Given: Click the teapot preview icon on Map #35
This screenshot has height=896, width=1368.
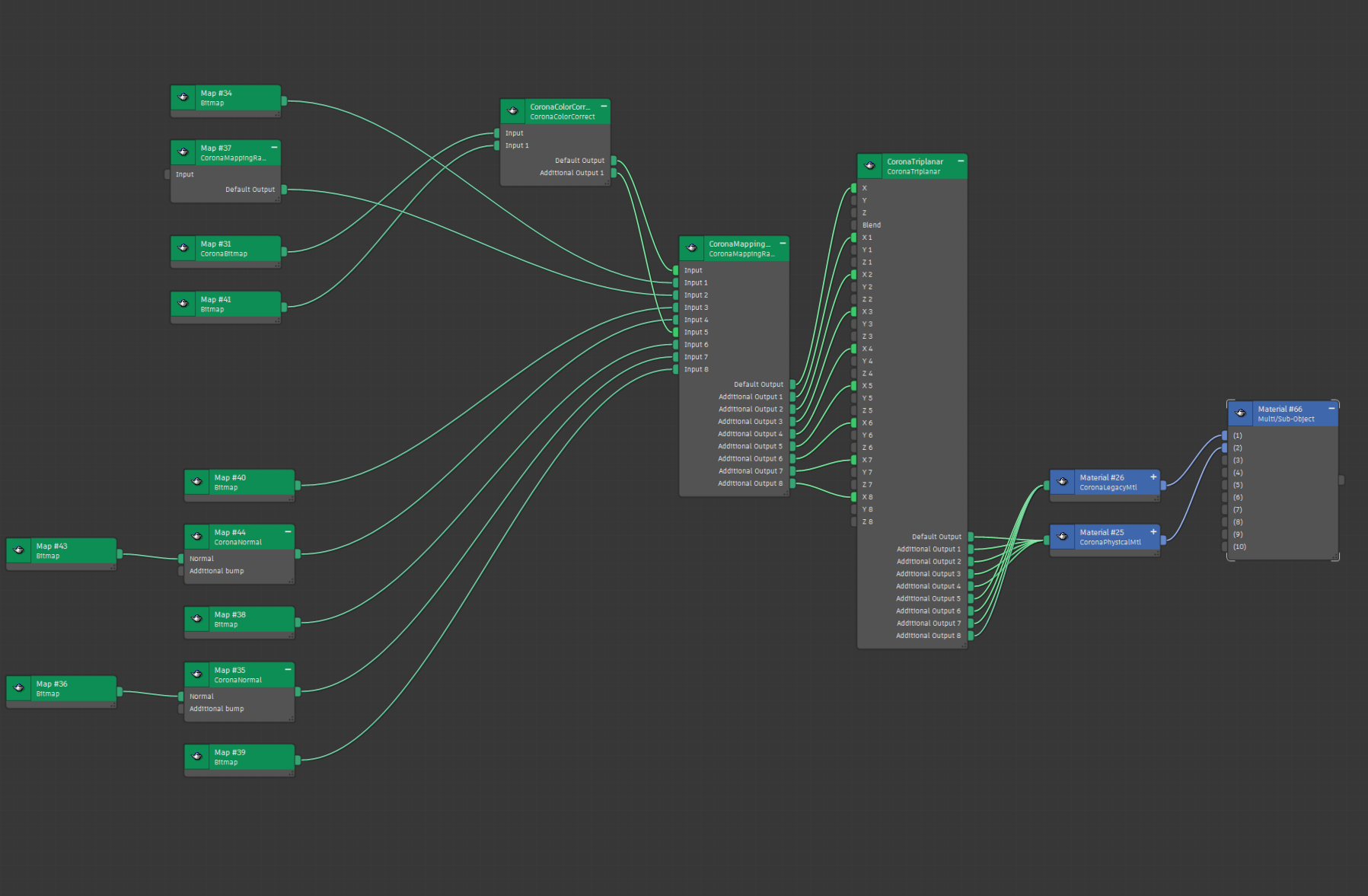Looking at the screenshot, I should pyautogui.click(x=196, y=674).
